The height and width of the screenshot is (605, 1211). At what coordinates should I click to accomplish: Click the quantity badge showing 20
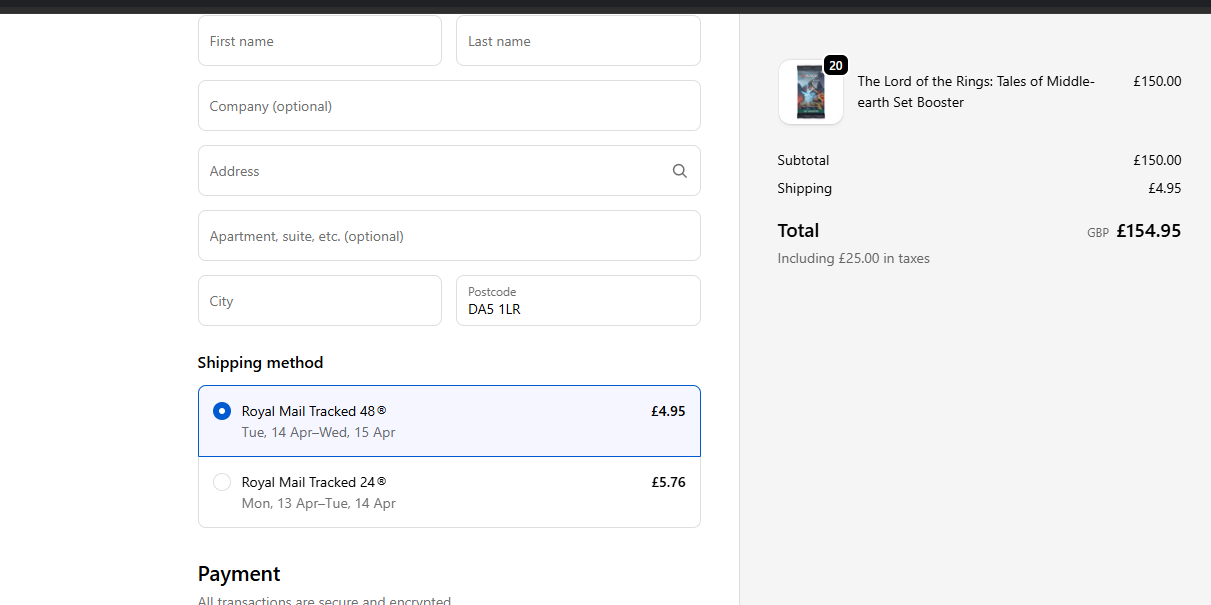click(x=836, y=66)
